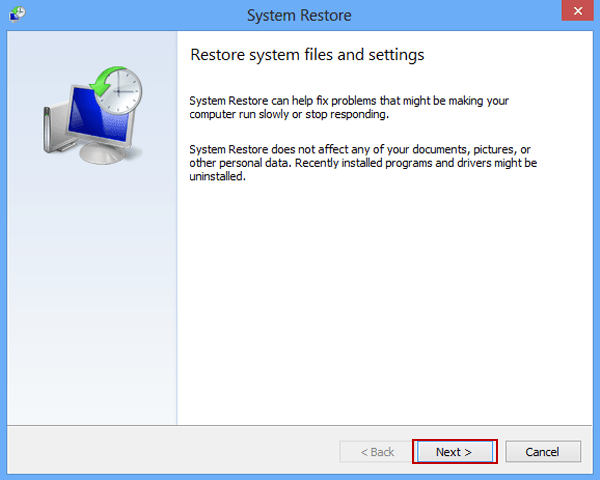600x480 pixels.
Task: Click the computer-with-clock restore illustration
Action: 93,116
